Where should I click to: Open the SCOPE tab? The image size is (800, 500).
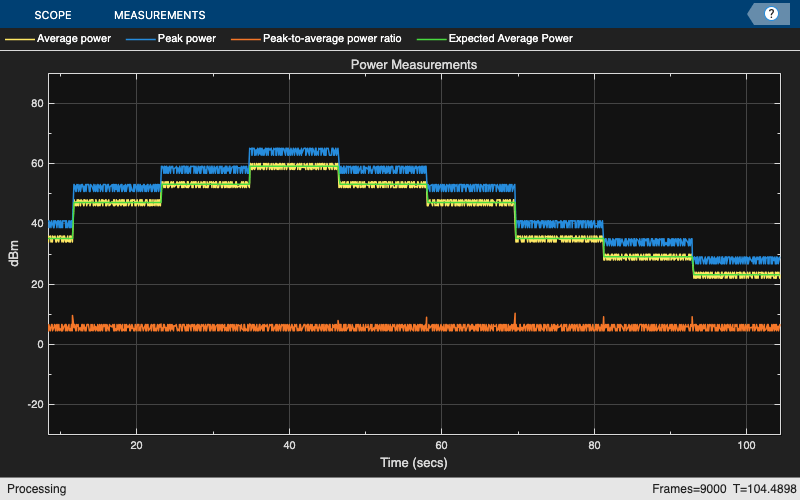(x=53, y=15)
